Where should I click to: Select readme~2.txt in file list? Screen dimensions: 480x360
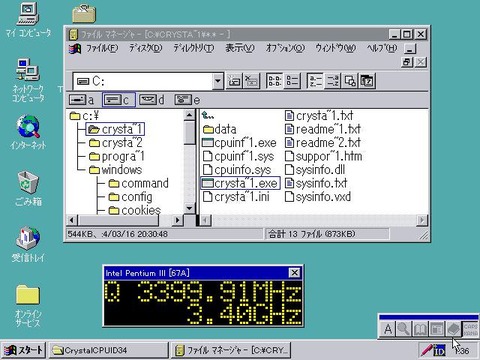[x=323, y=143]
